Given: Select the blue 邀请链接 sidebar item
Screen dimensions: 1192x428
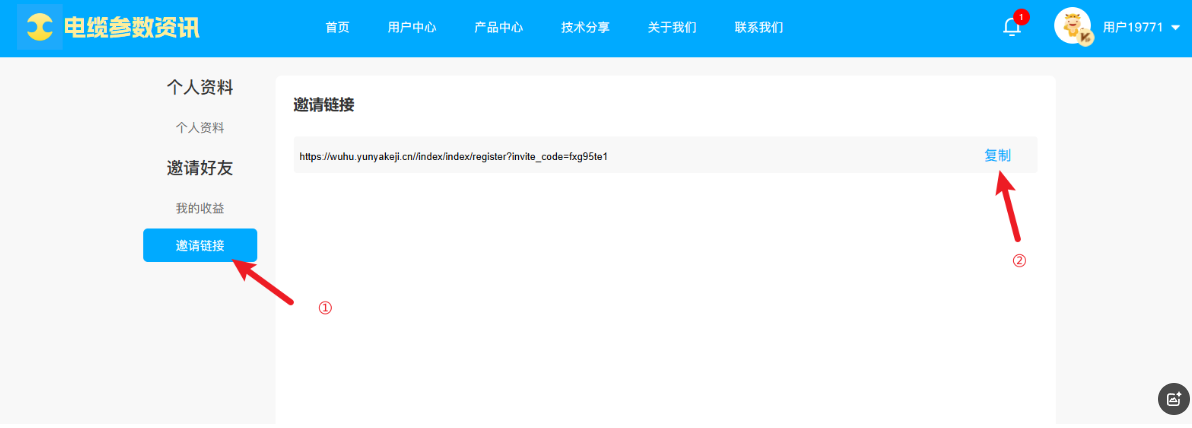Looking at the screenshot, I should tap(200, 246).
